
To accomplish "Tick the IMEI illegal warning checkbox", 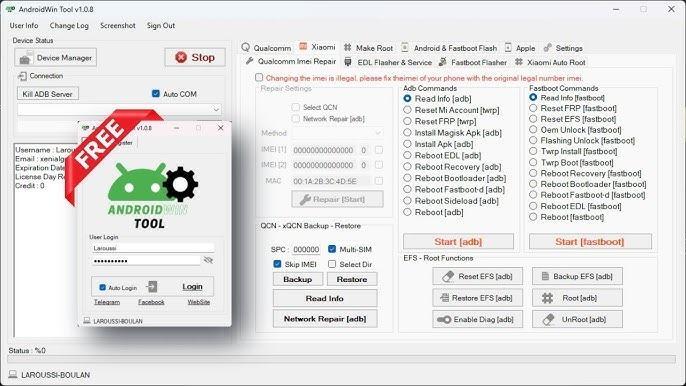I will (x=259, y=77).
